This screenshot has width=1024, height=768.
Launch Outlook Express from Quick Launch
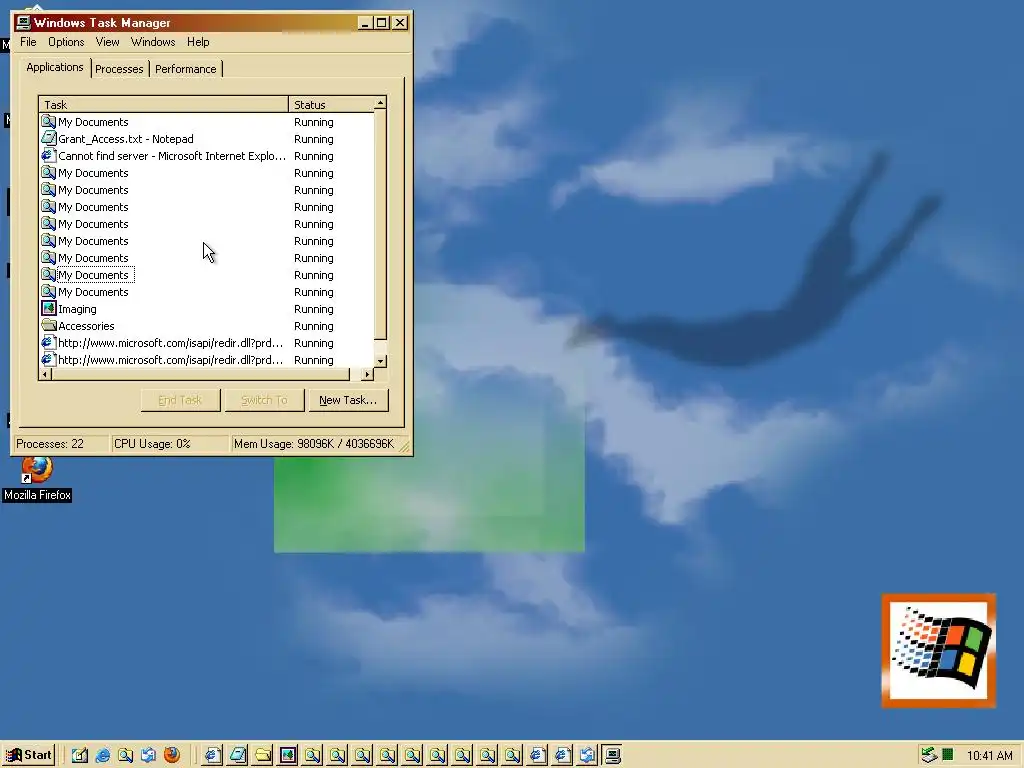148,756
